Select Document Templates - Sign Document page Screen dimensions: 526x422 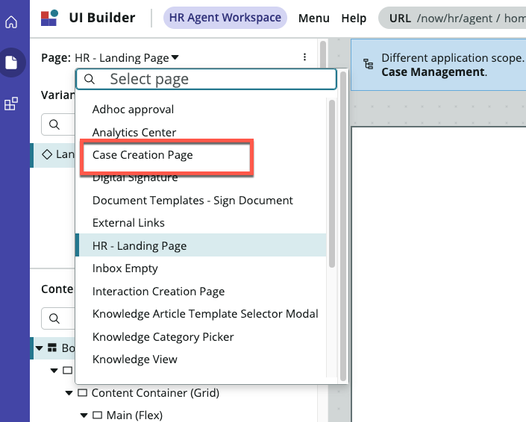201,200
